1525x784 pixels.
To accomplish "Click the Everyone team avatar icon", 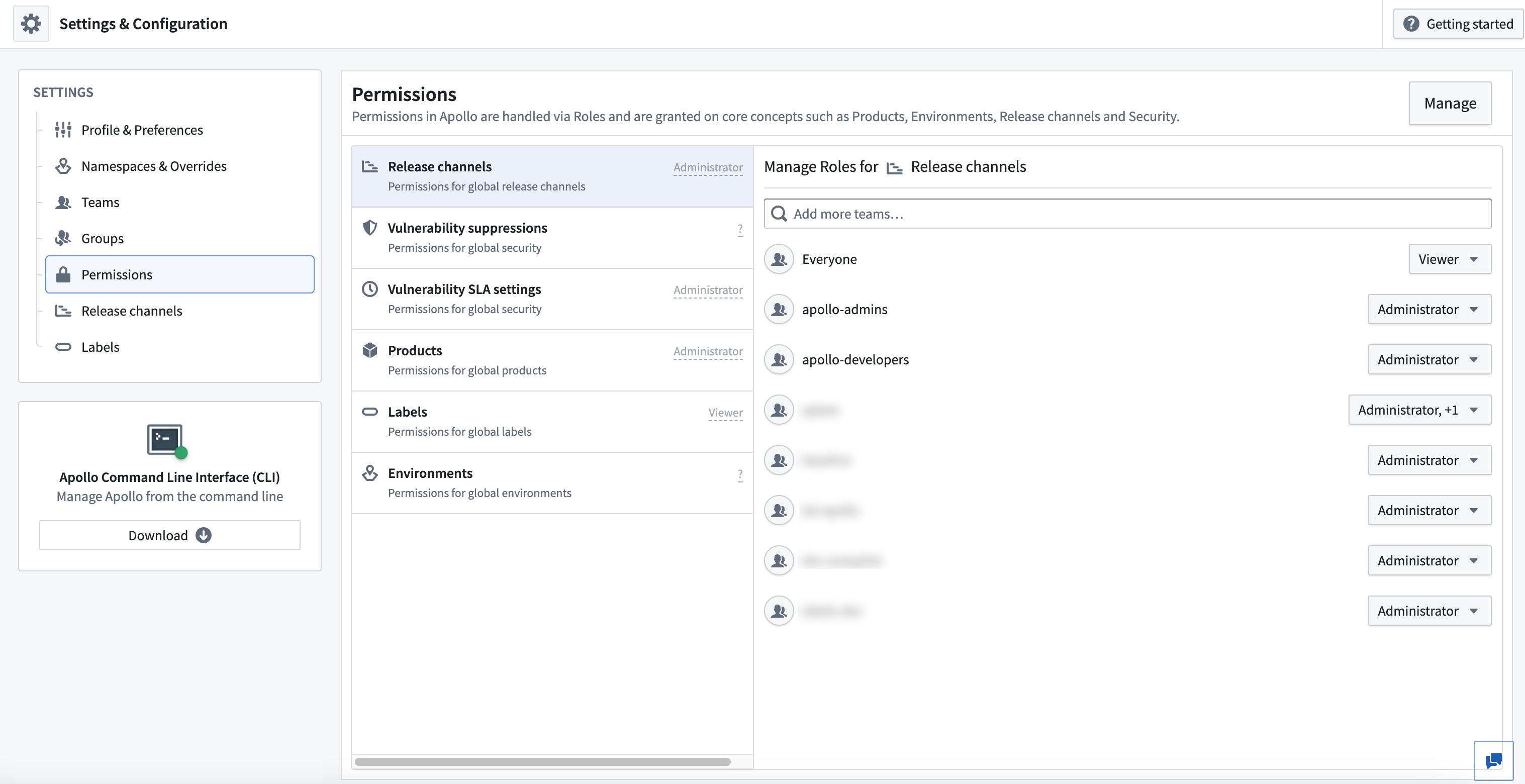I will click(x=779, y=259).
